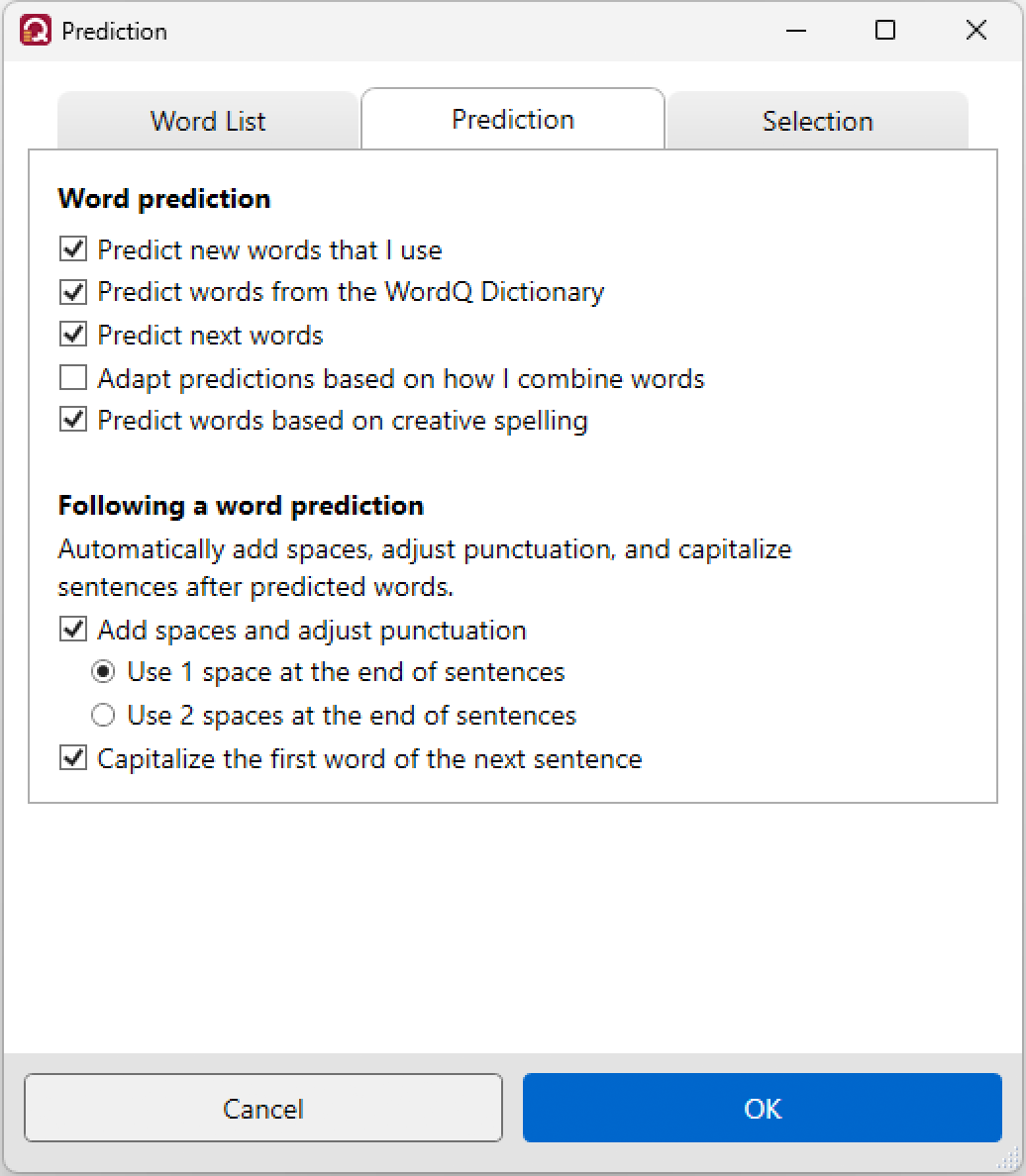The width and height of the screenshot is (1026, 1176).
Task: Toggle Predict words from the WordQ Dictionary
Action: click(x=73, y=292)
